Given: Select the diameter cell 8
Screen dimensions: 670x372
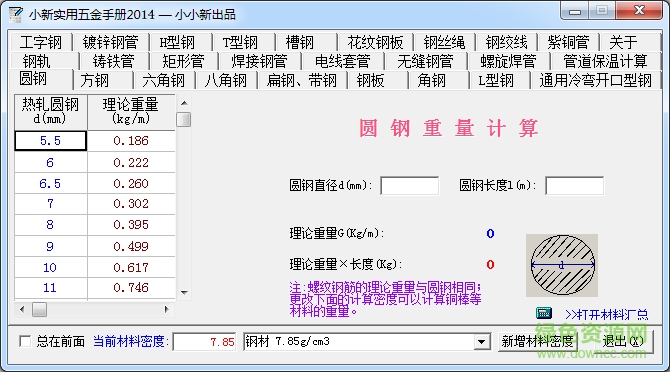Looking at the screenshot, I should (x=50, y=225).
